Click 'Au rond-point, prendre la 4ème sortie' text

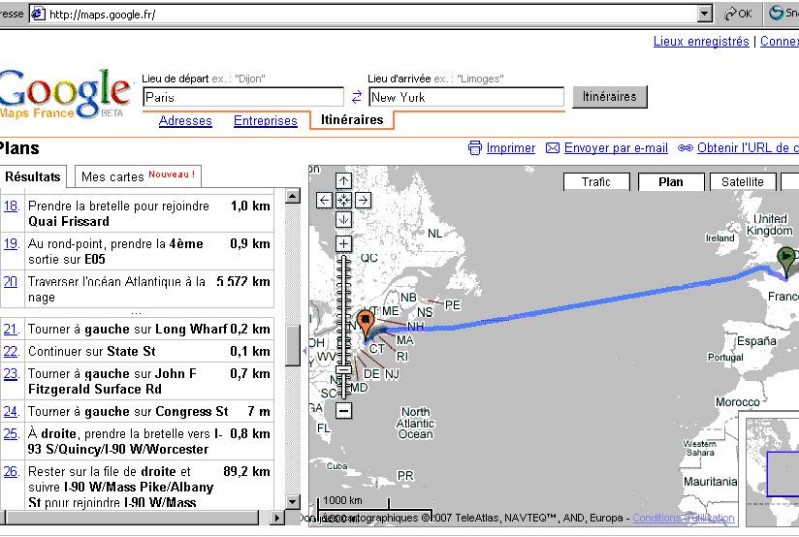116,251
